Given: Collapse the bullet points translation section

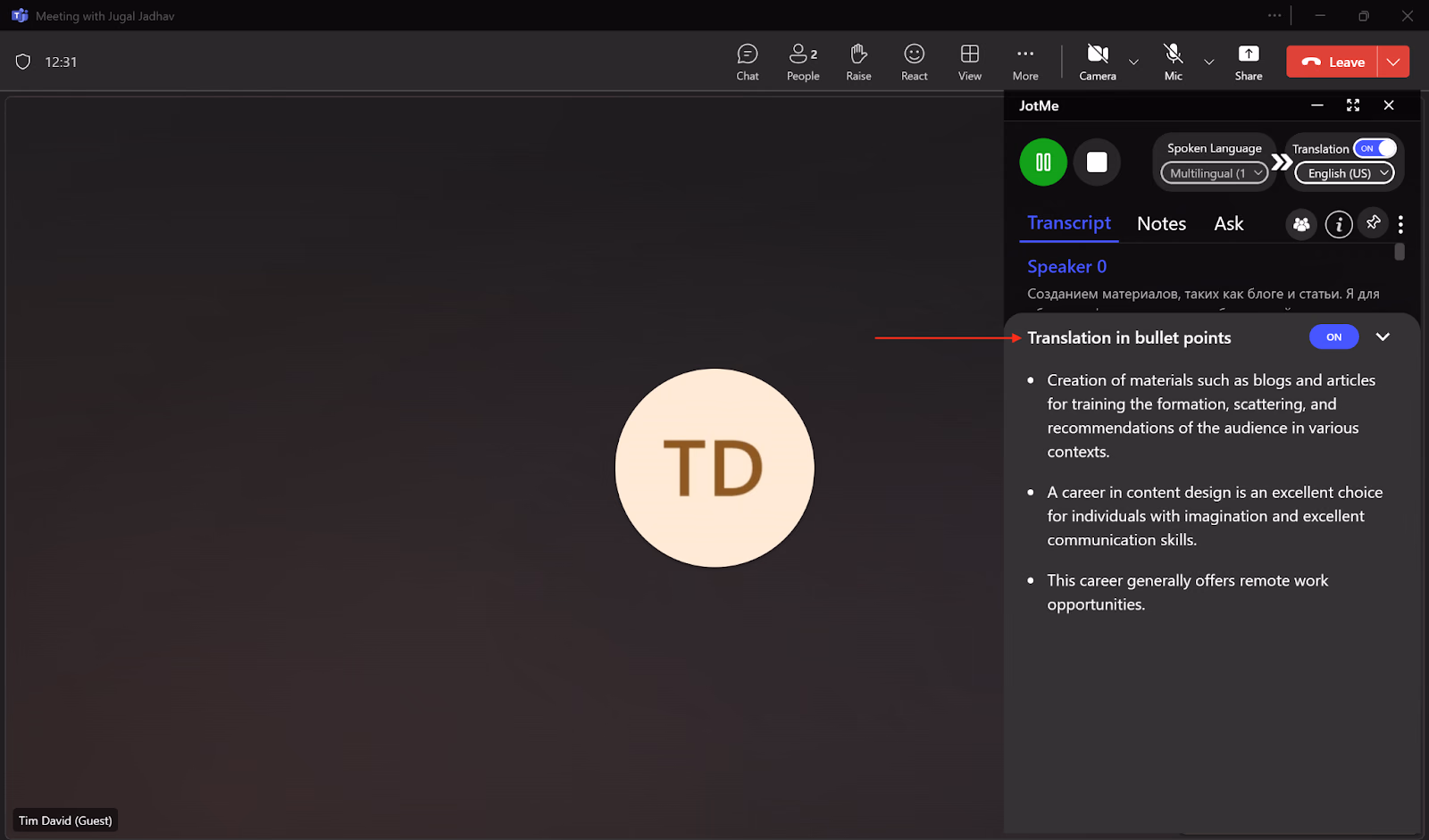Looking at the screenshot, I should pos(1383,337).
